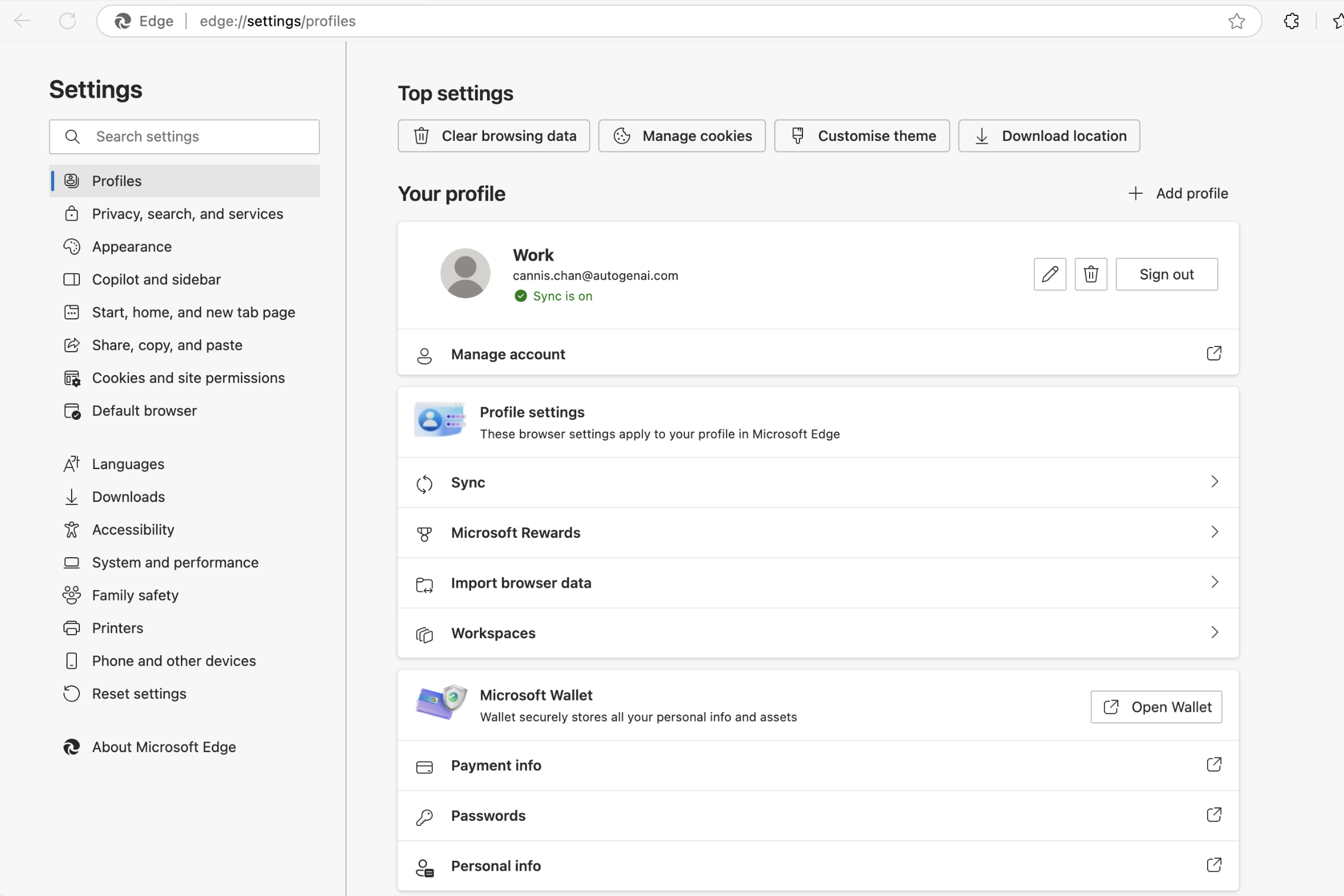Click the Personal info person icon
The image size is (1344, 896).
click(425, 868)
